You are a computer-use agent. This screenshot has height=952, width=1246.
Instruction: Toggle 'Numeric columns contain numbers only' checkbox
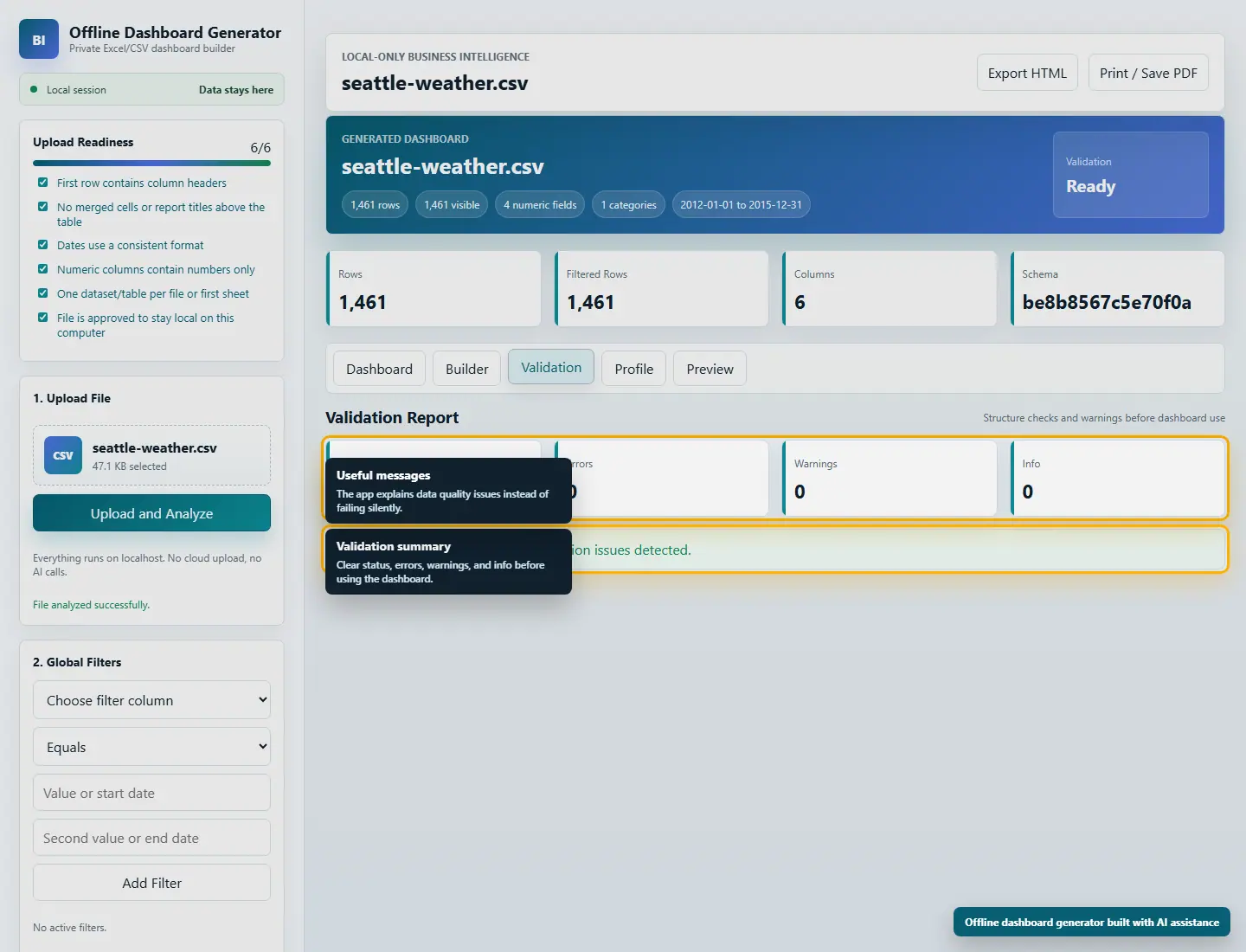[x=42, y=269]
